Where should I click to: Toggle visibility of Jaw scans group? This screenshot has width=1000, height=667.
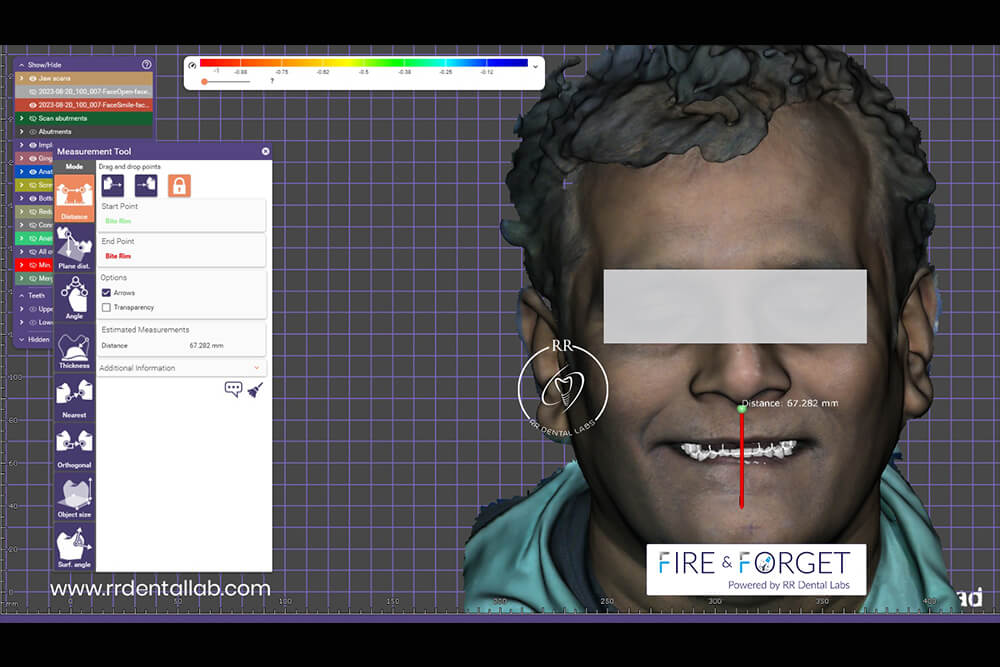pos(33,77)
